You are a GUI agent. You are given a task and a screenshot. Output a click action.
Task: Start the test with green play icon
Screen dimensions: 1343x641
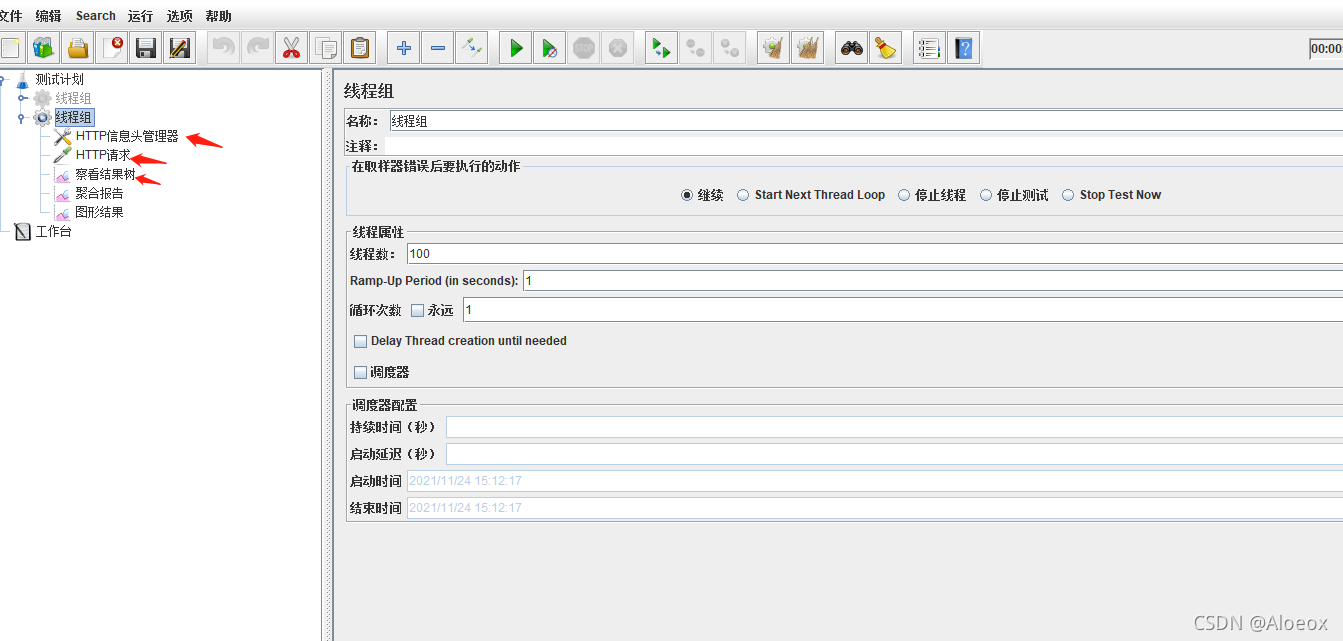516,47
